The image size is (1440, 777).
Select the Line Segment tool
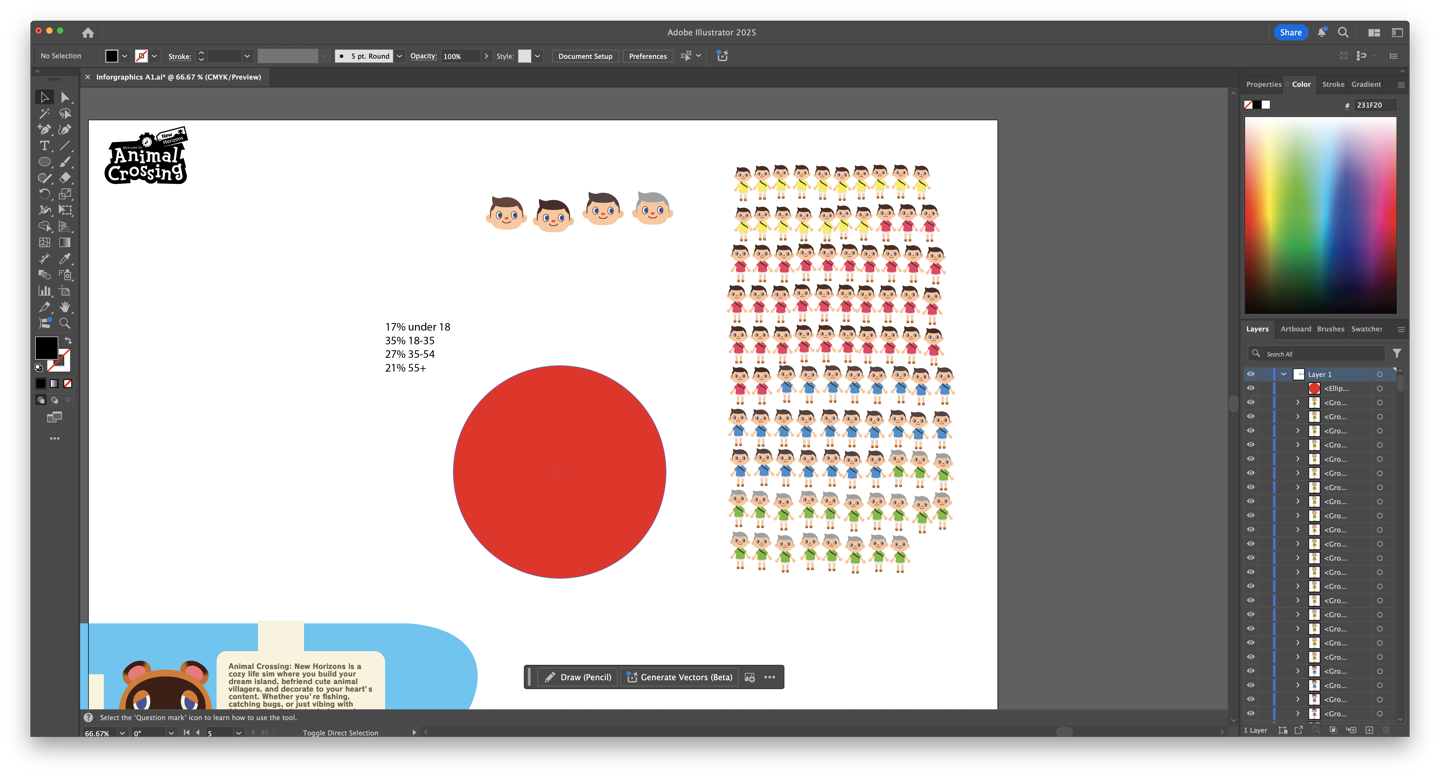[65, 146]
